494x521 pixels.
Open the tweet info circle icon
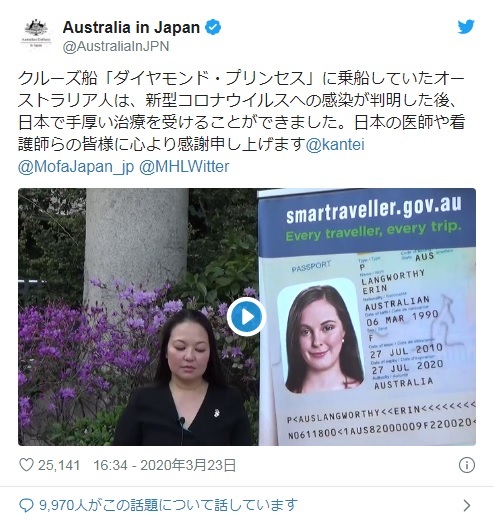point(466,465)
